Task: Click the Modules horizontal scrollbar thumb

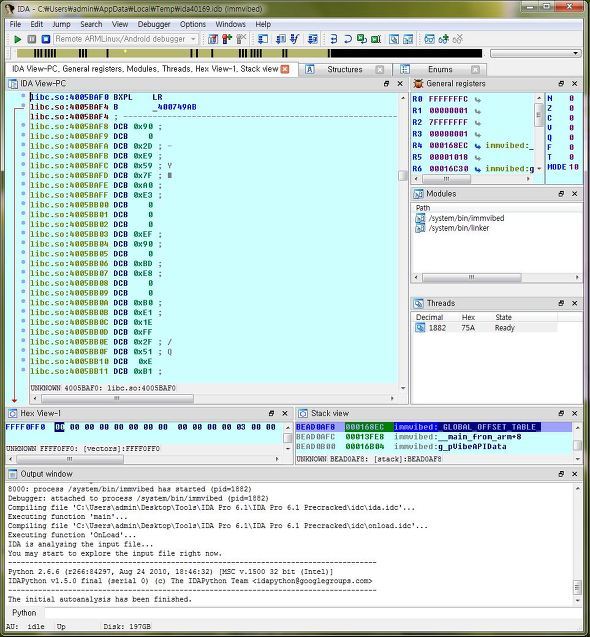Action: [x=472, y=277]
